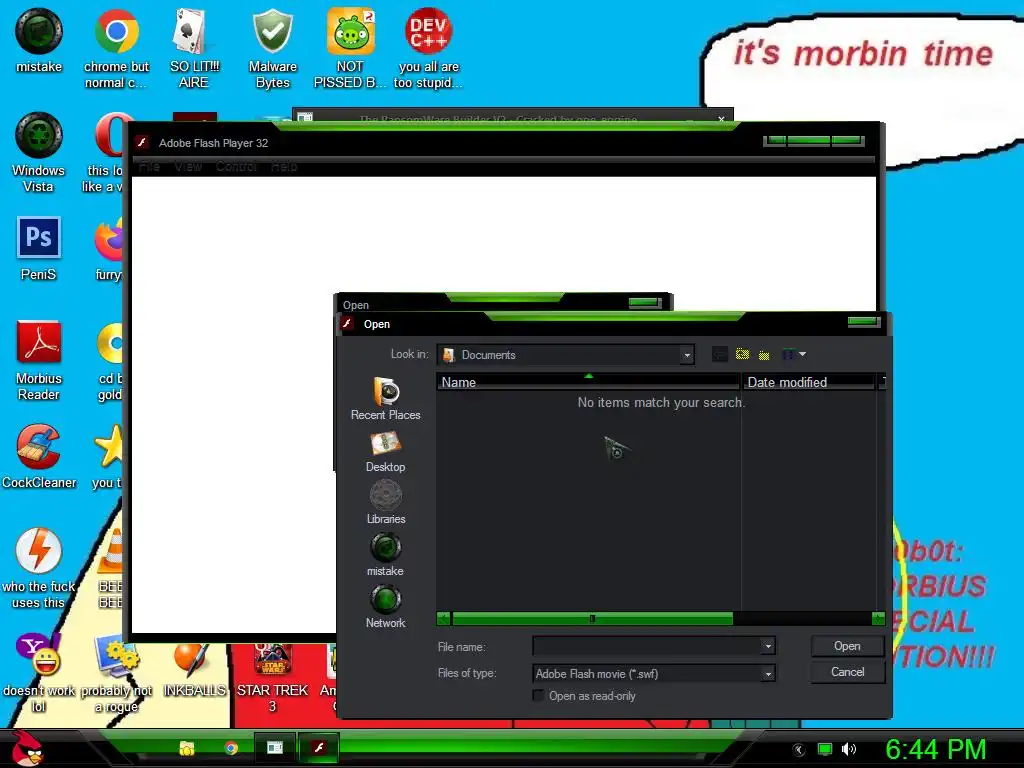The width and height of the screenshot is (1024, 768).
Task: Click the right scroll arrow of the file list
Action: pos(878,618)
